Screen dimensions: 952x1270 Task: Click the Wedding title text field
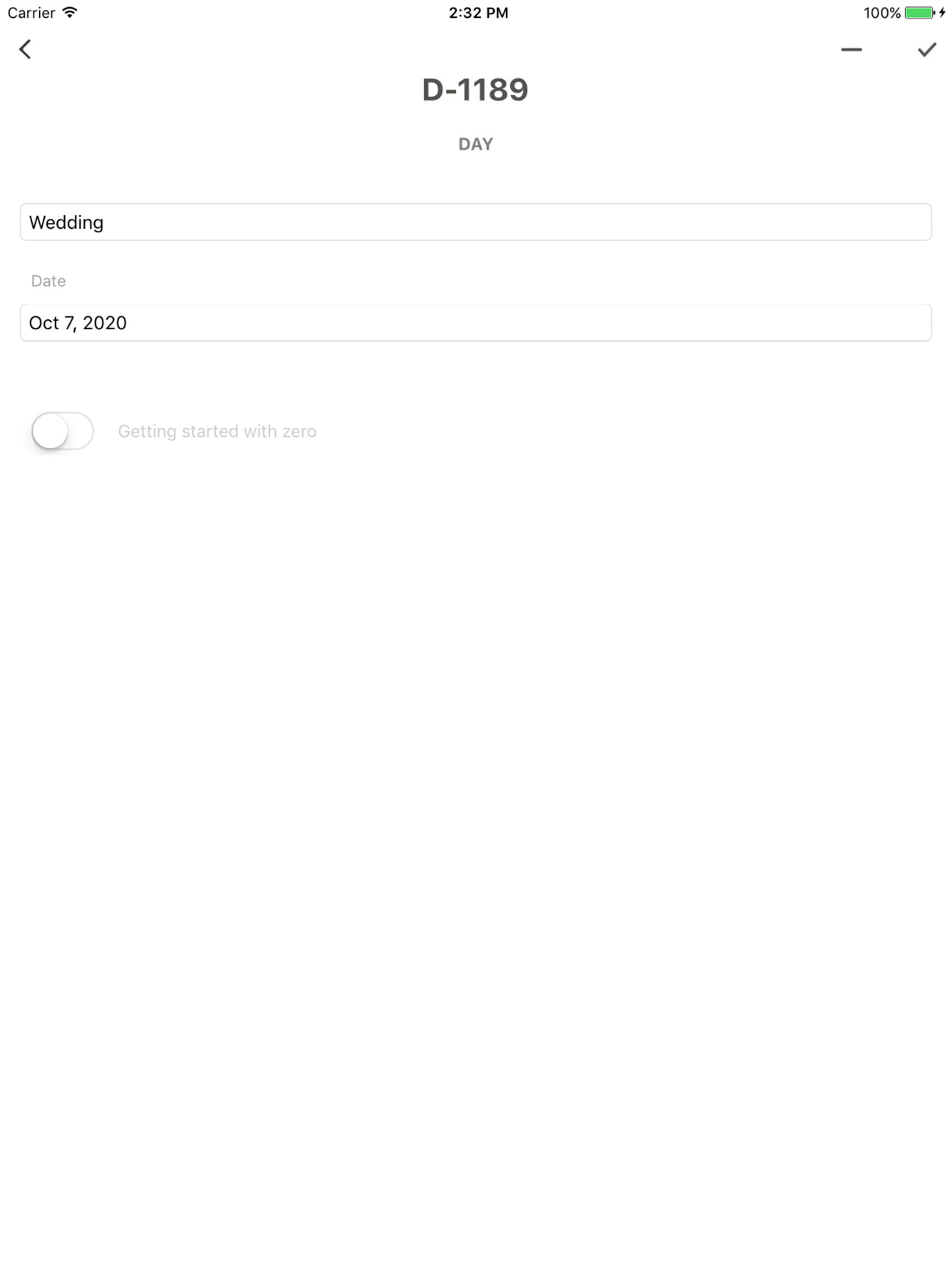tap(476, 222)
